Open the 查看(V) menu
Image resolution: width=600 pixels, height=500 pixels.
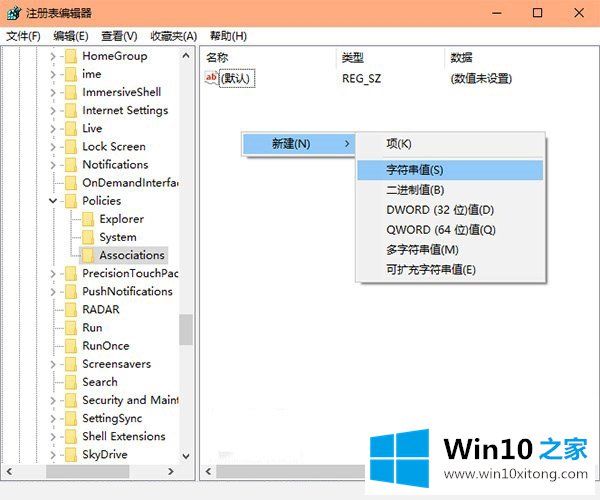point(119,36)
